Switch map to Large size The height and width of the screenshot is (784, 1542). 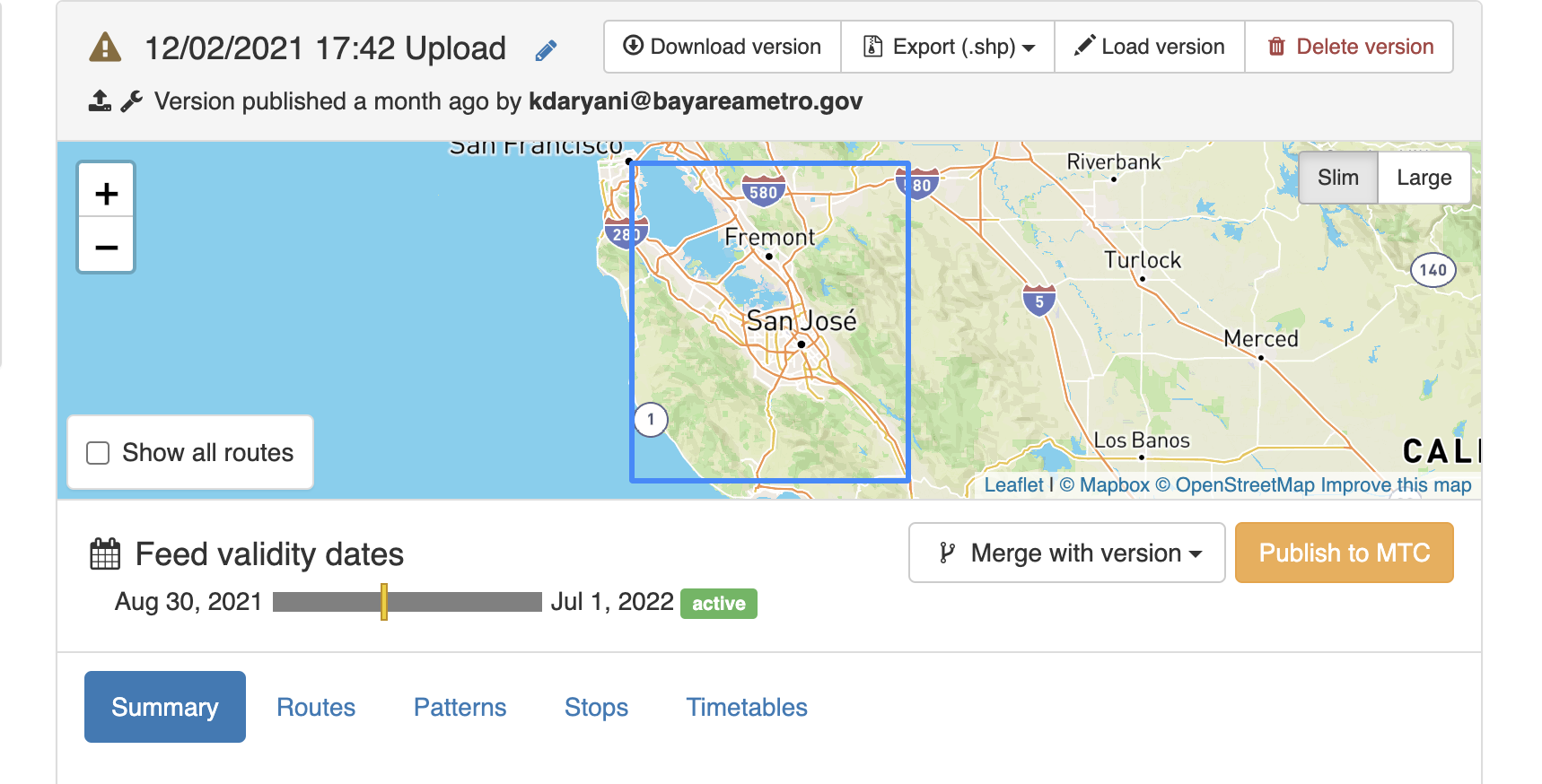tap(1424, 178)
